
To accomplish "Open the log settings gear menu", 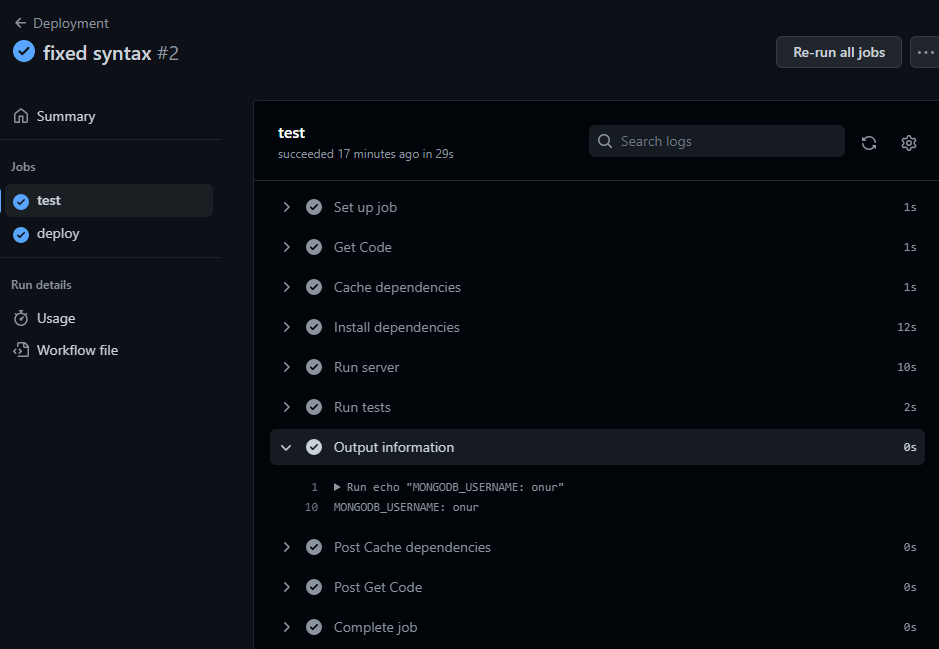I will [x=908, y=142].
